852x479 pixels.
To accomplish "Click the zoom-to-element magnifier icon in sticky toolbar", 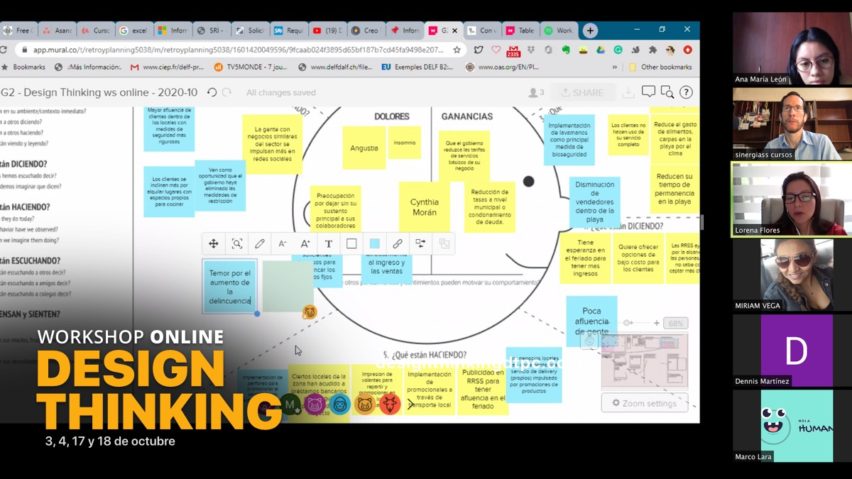I will click(237, 244).
